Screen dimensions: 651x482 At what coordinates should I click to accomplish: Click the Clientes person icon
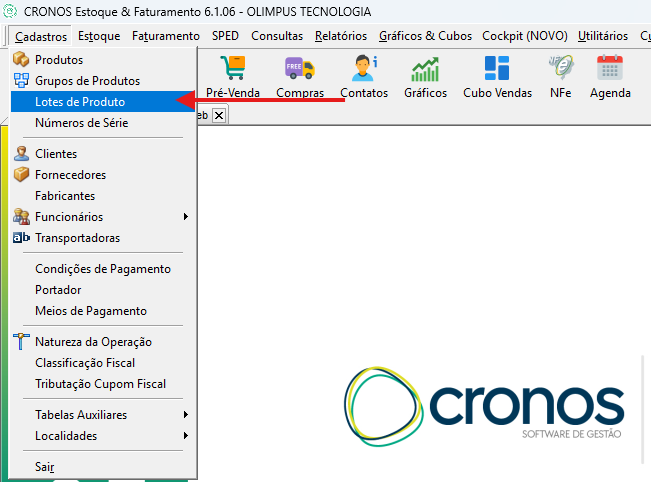(21, 154)
